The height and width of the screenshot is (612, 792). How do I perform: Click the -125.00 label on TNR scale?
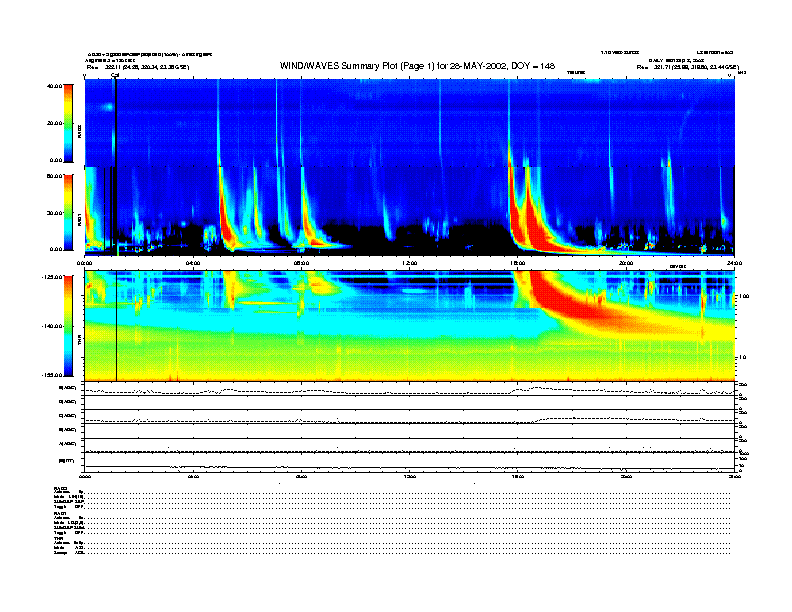[52, 277]
